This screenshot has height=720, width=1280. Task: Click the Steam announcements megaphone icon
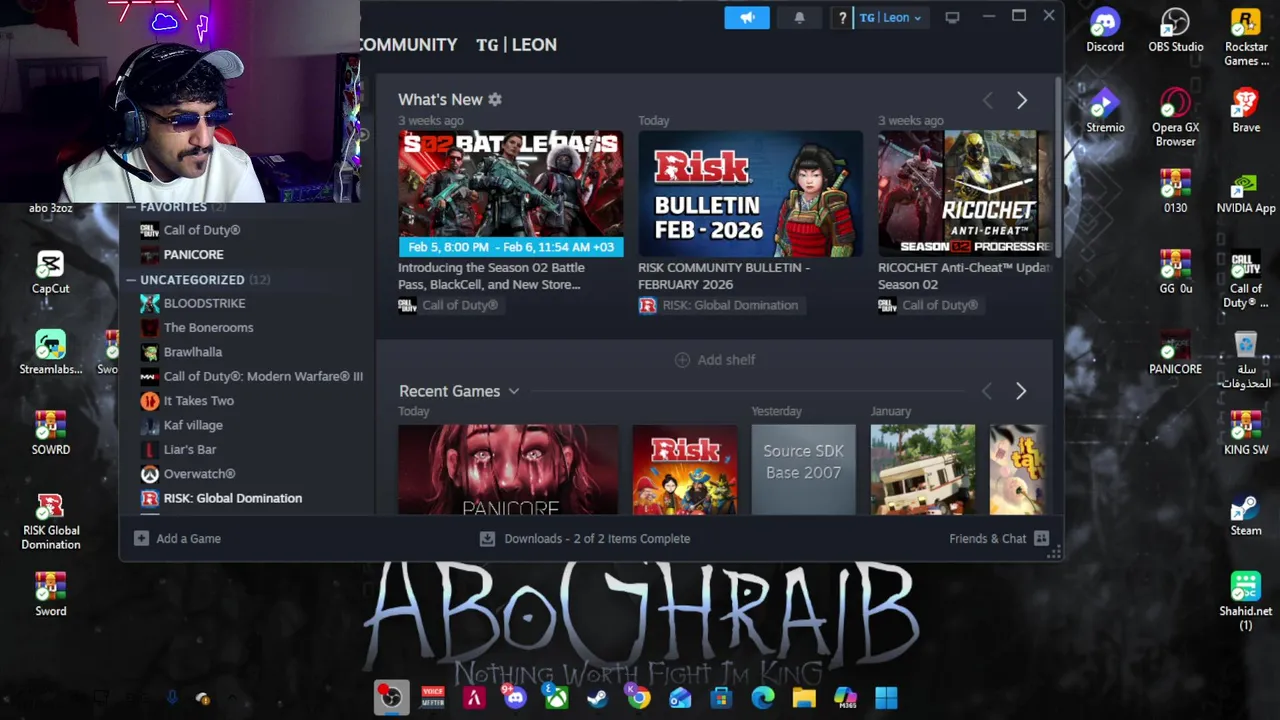tap(747, 18)
